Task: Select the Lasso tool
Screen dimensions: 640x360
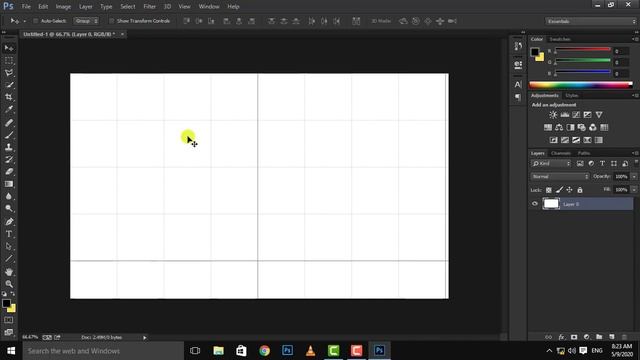Action: (9, 73)
